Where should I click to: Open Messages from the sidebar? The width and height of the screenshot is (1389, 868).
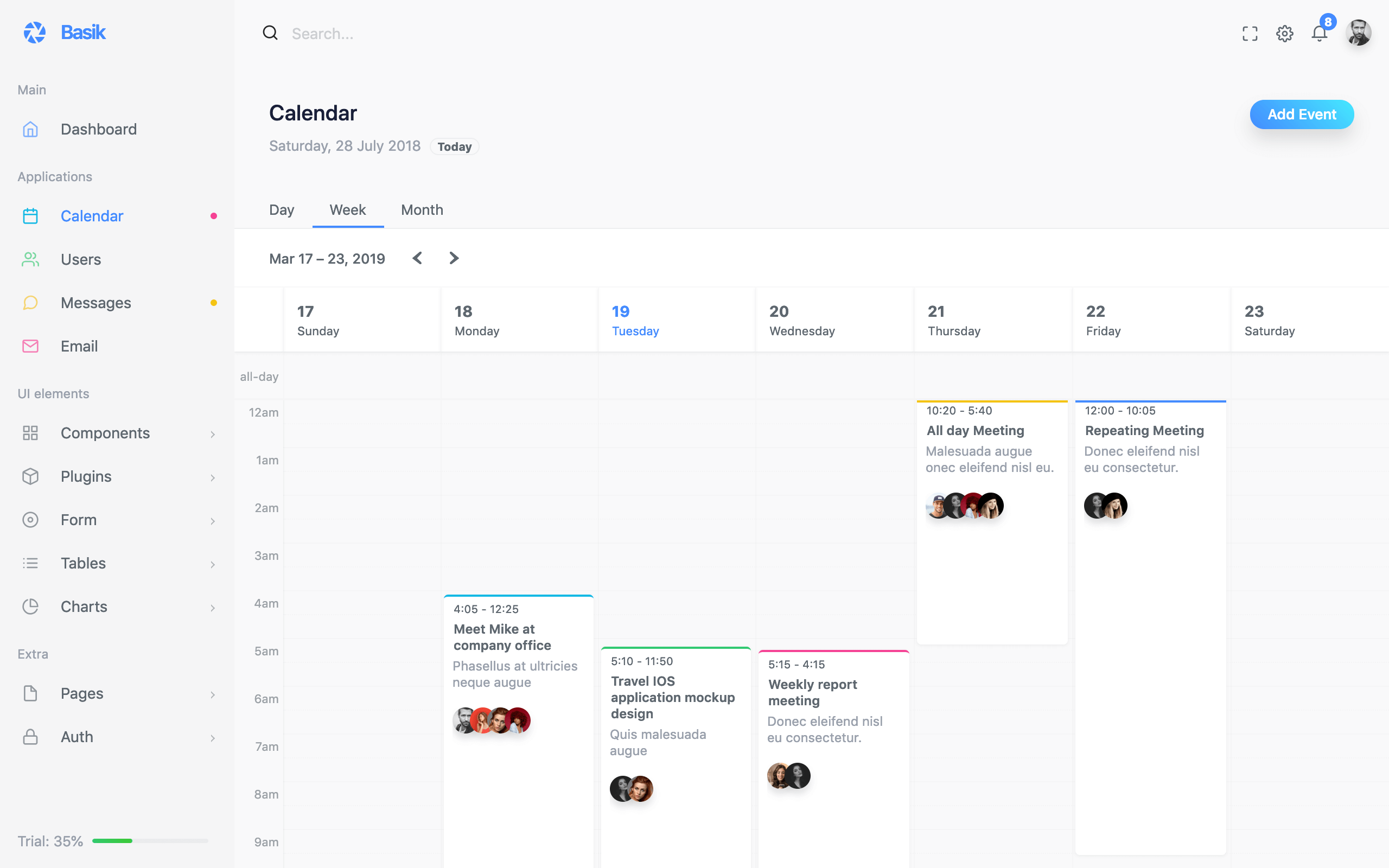pos(95,303)
